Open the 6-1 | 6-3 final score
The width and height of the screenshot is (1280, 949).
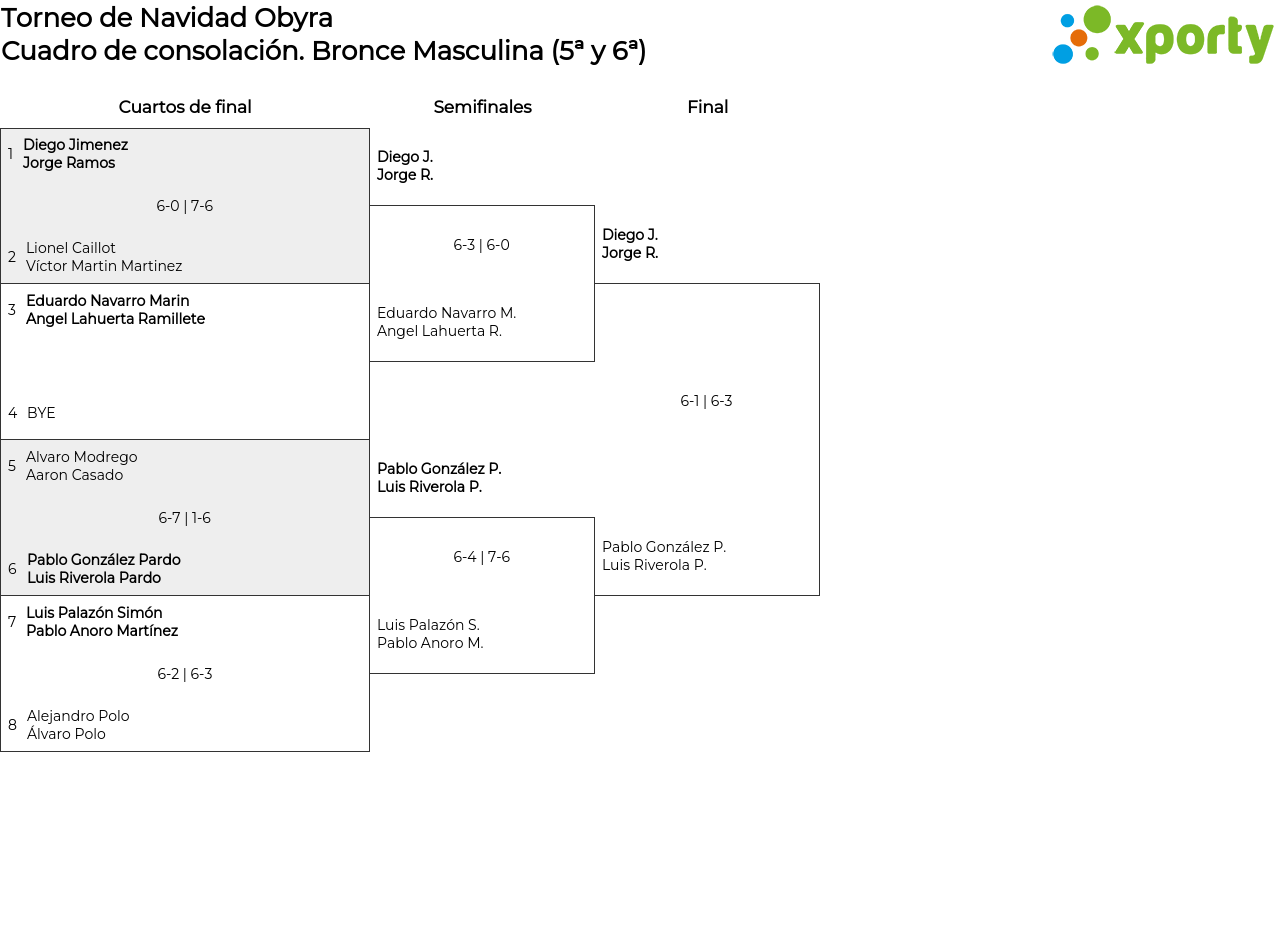[x=706, y=401]
